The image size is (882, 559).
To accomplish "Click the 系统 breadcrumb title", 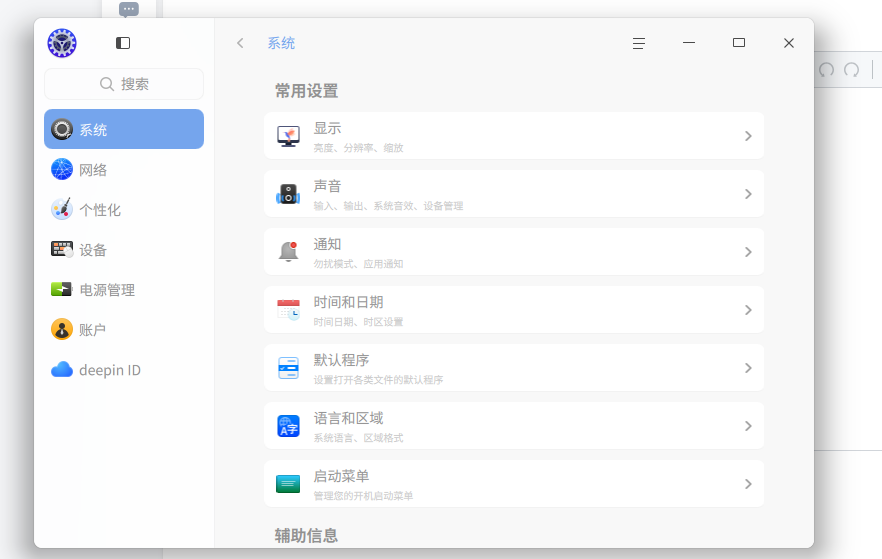I will tap(281, 43).
